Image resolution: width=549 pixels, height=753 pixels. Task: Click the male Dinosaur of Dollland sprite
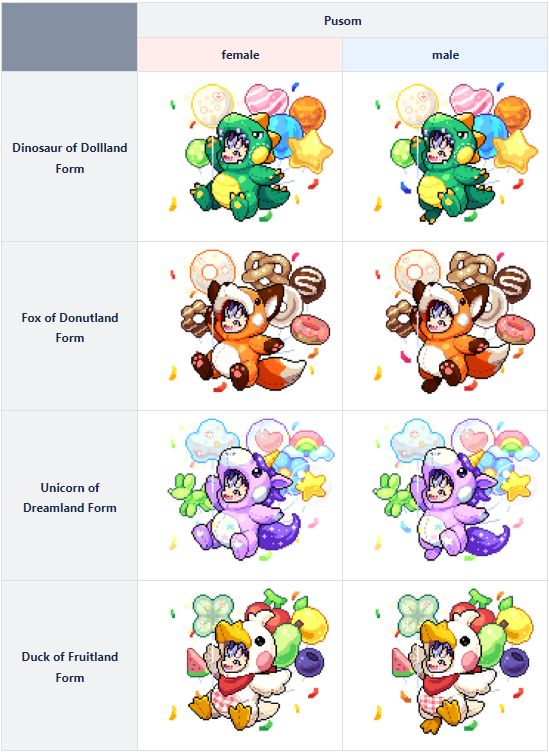(x=456, y=153)
